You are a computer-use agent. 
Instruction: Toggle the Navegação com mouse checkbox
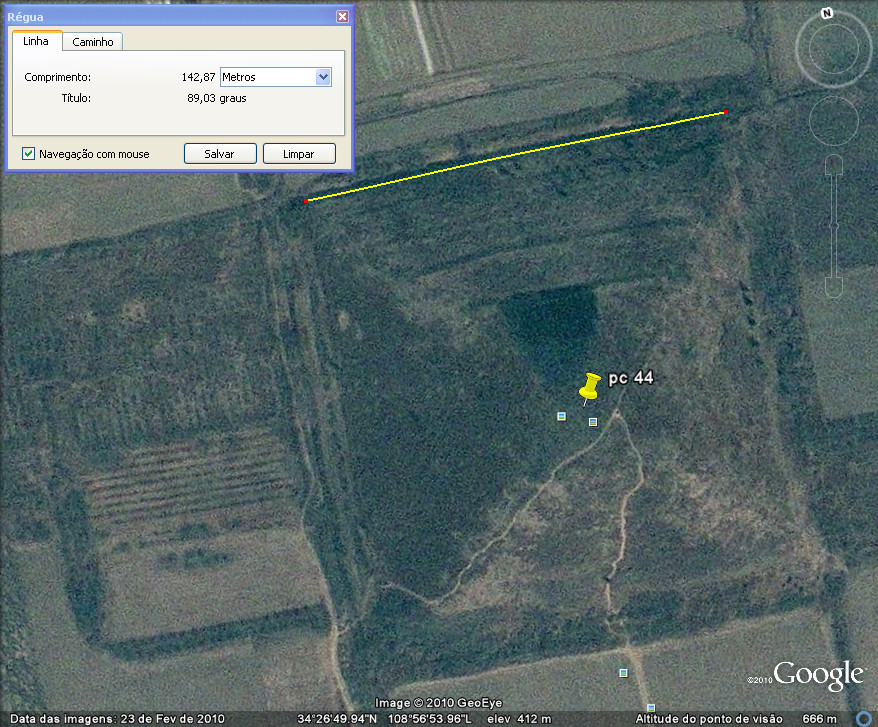[x=29, y=154]
